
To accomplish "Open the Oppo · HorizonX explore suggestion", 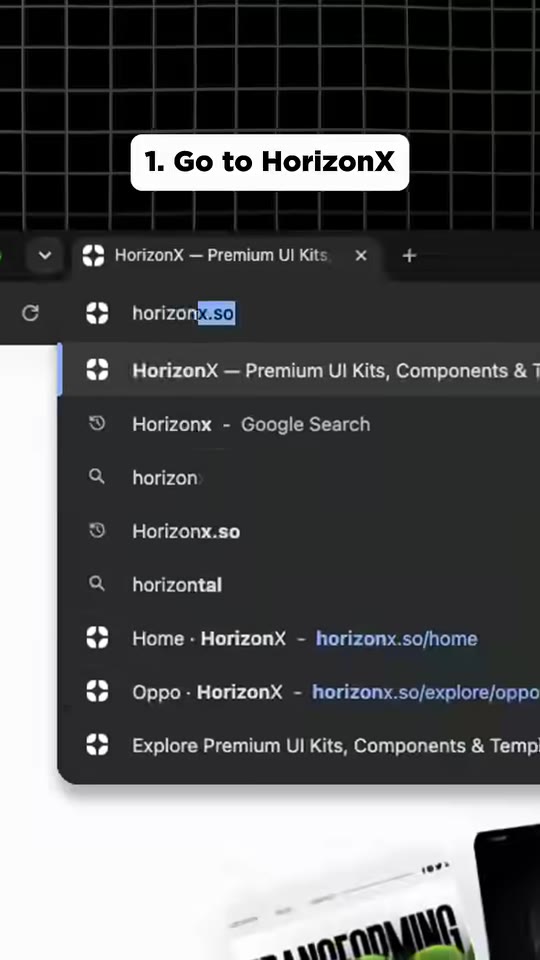I will tap(299, 692).
